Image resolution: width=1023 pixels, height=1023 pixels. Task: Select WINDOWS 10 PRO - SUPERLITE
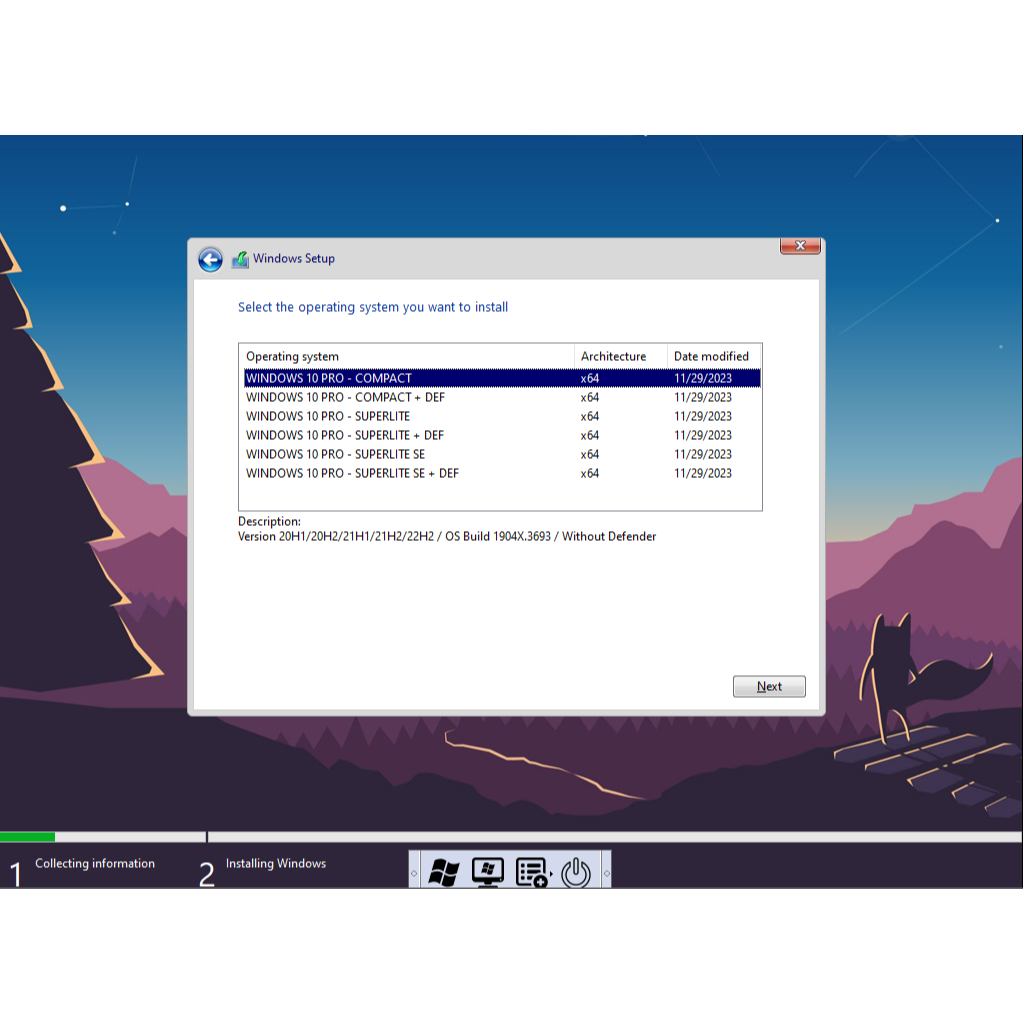click(502, 416)
